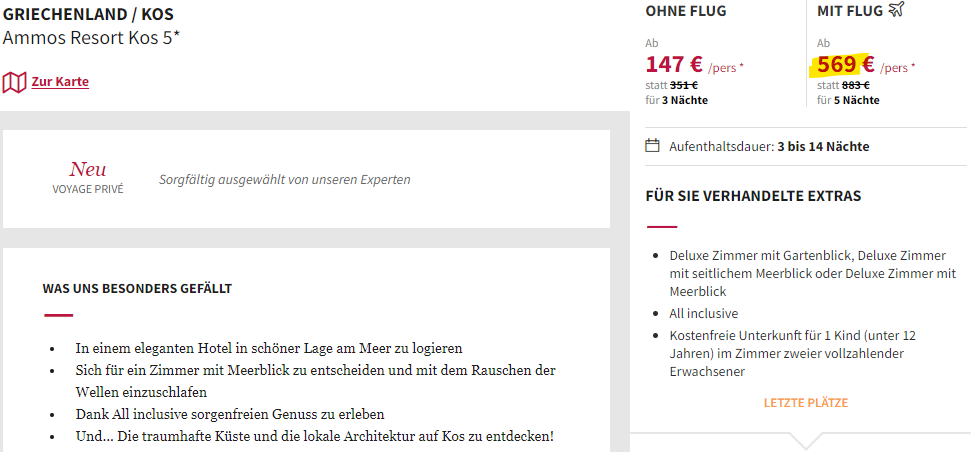Click the crossed-out 883 € original price
This screenshot has width=971, height=452.
pyautogui.click(x=856, y=86)
